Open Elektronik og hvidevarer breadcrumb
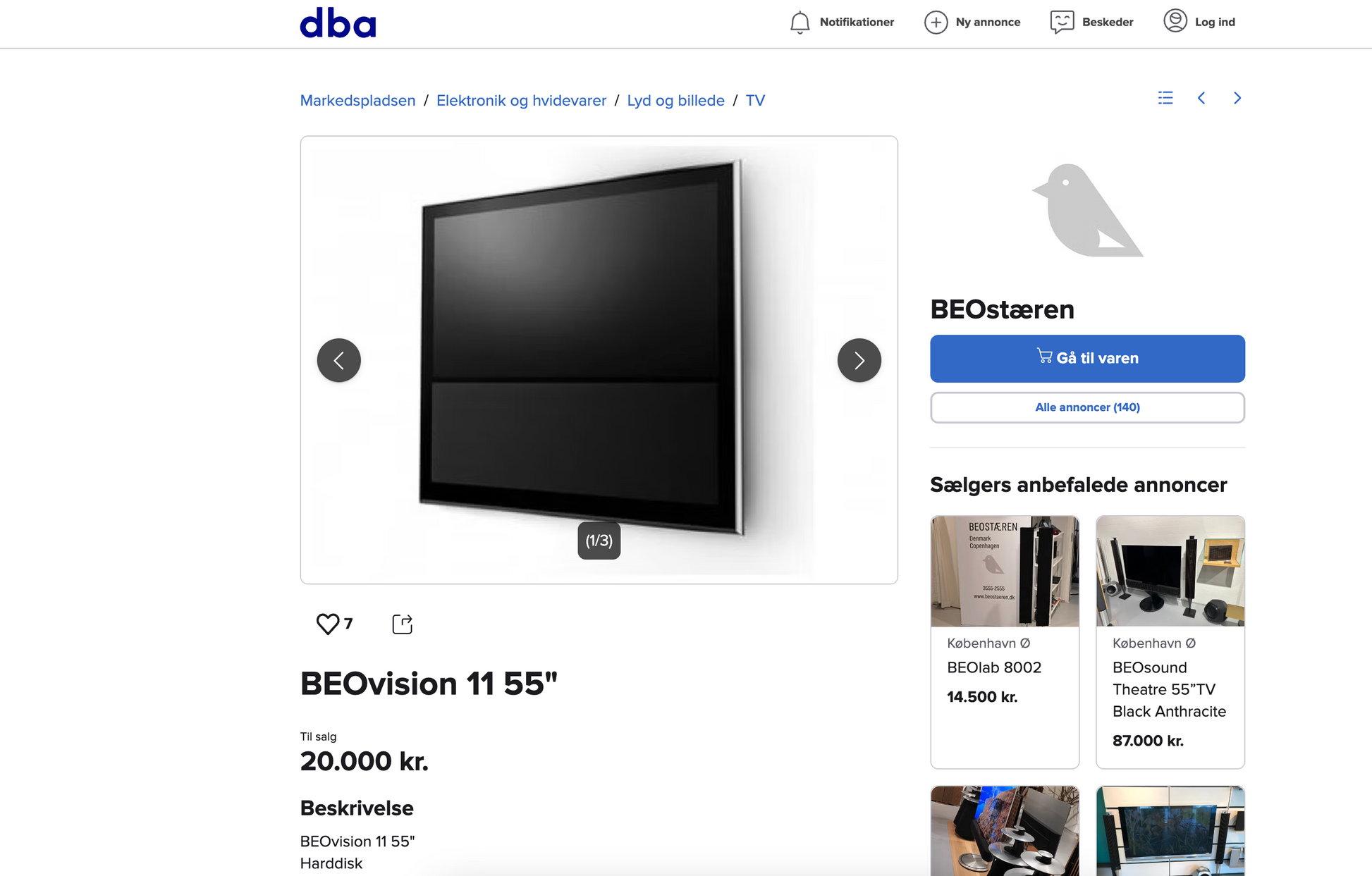Screen dimensions: 1372x876 tap(521, 101)
